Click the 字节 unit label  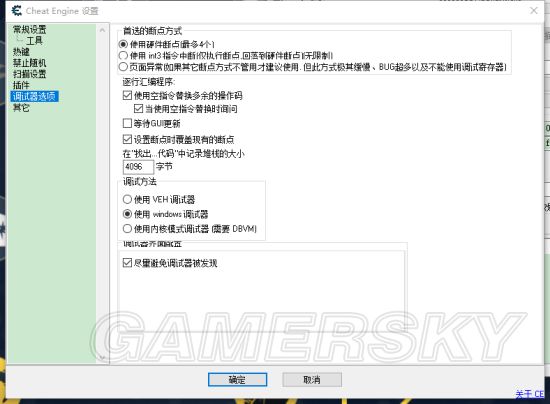click(164, 166)
